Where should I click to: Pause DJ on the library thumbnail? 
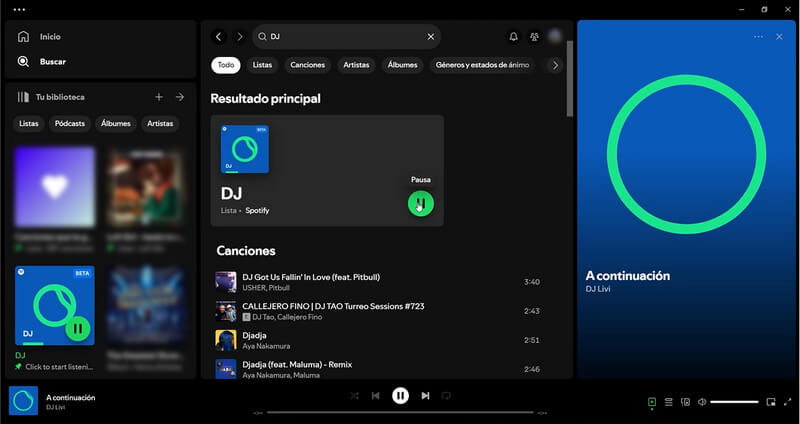point(78,329)
